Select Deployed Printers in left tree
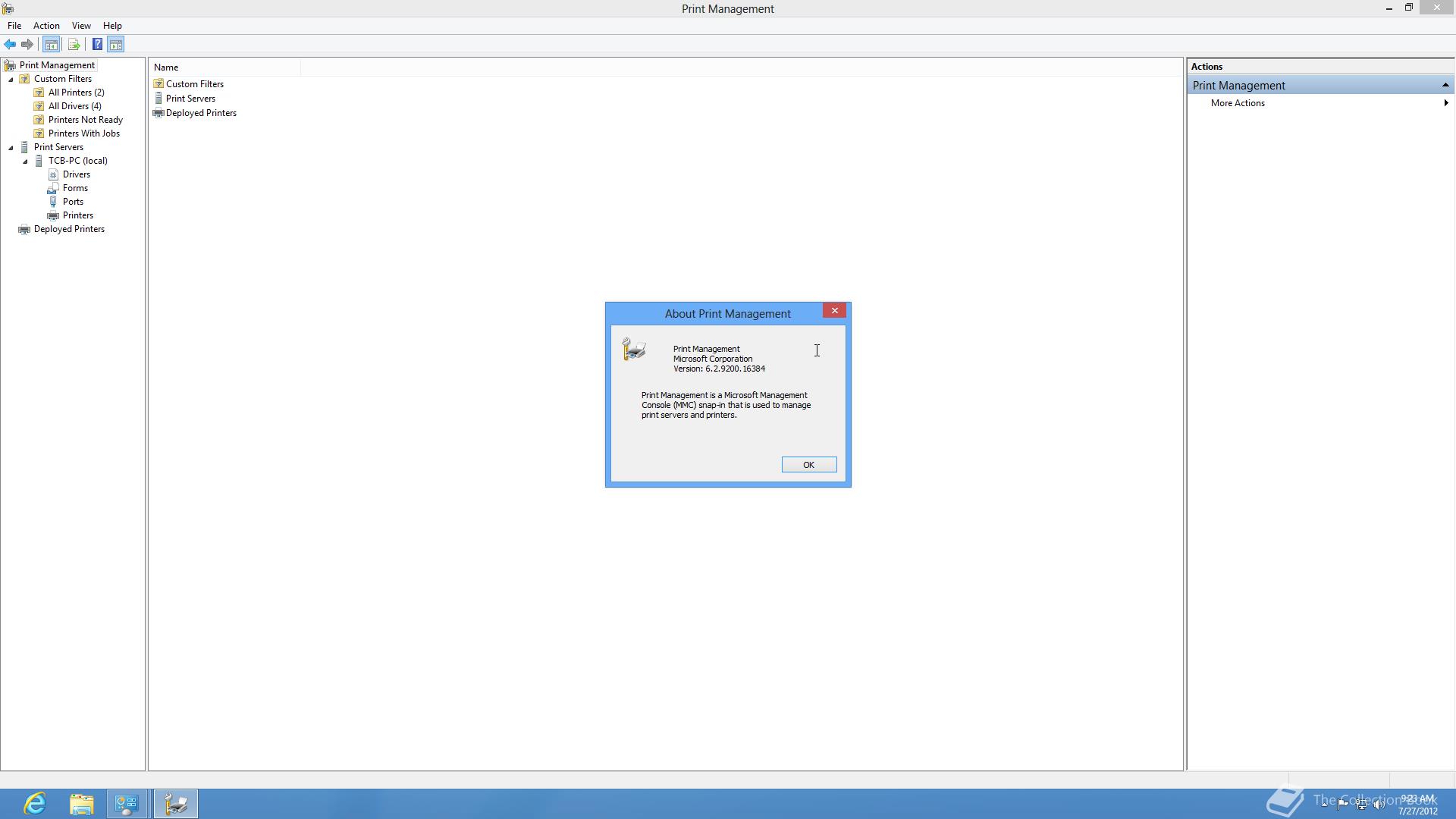The width and height of the screenshot is (1456, 819). (69, 229)
